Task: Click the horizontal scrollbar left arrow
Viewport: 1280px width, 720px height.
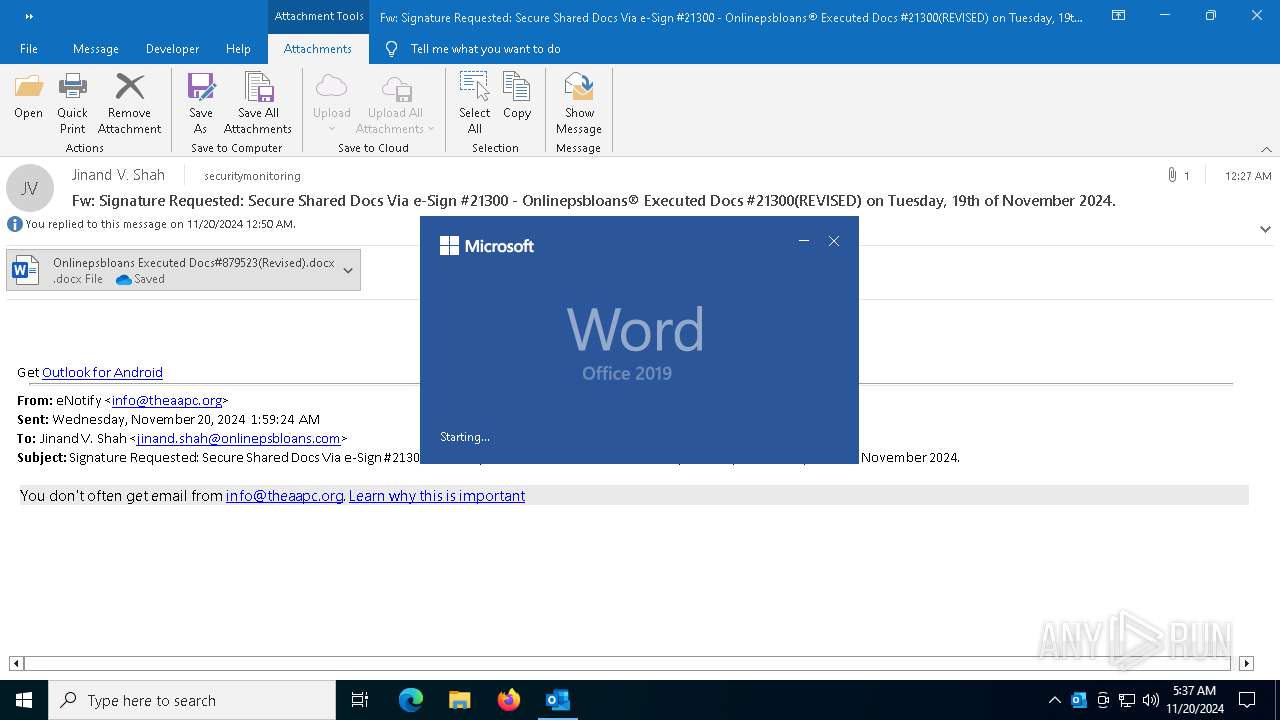Action: (16, 663)
